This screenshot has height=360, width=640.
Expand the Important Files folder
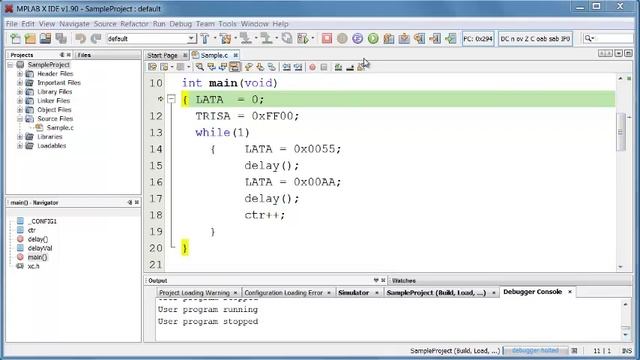(20, 83)
